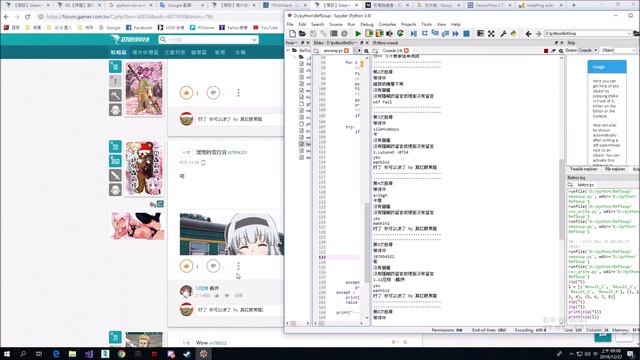640x360 pixels.
Task: Close the Console 1/A tab
Action: point(407,51)
